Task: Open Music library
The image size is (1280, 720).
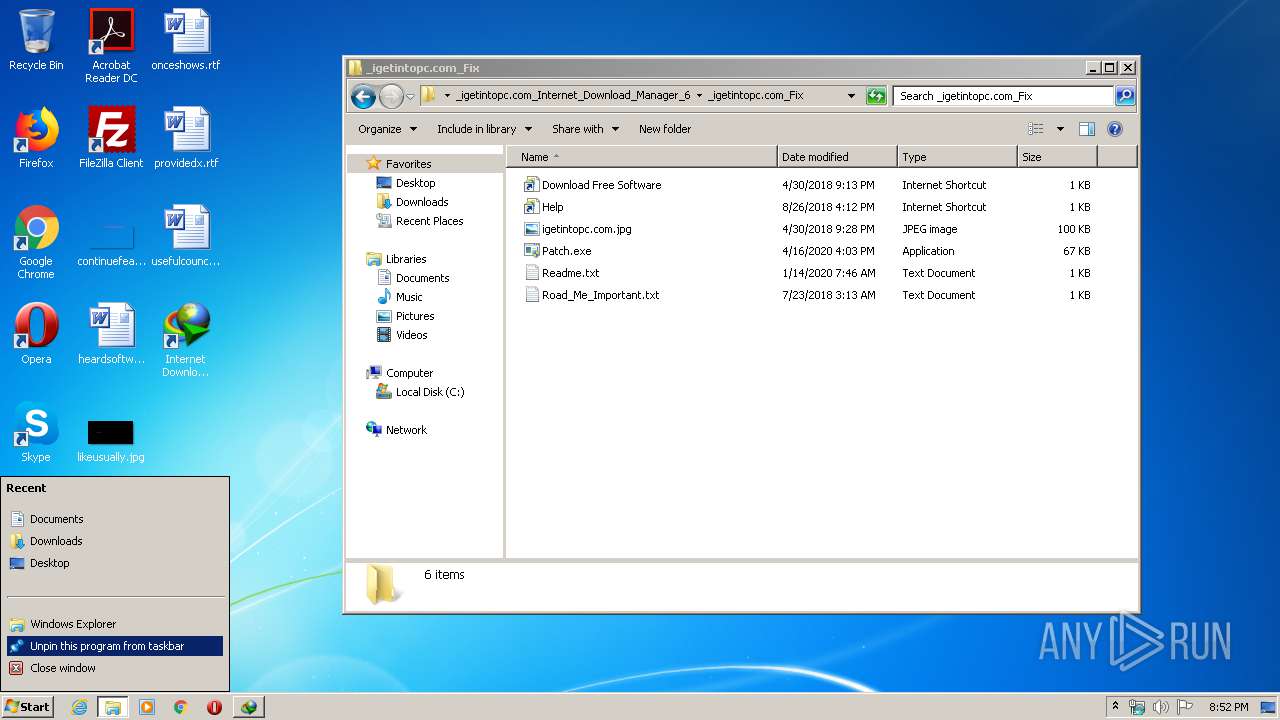Action: 409,297
